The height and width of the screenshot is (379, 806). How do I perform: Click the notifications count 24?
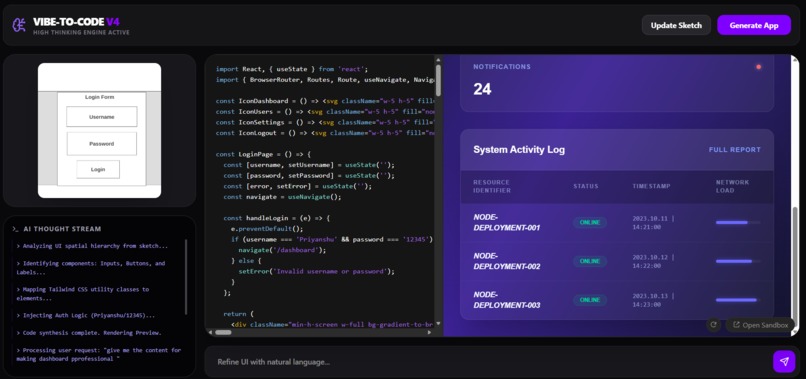point(482,89)
